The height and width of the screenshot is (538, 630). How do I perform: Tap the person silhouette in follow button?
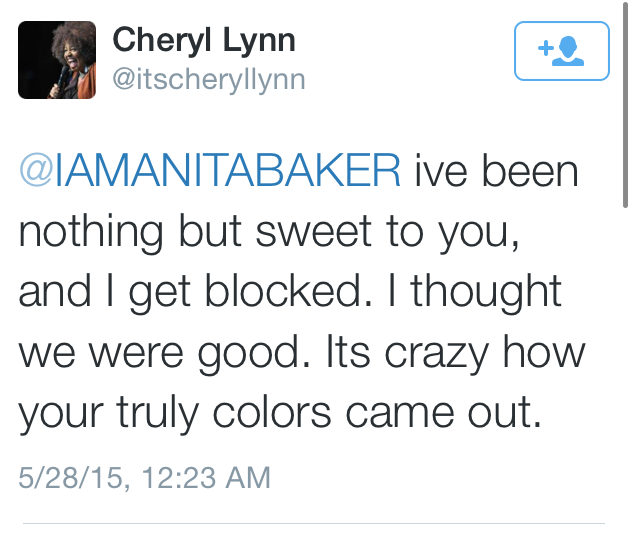click(570, 53)
